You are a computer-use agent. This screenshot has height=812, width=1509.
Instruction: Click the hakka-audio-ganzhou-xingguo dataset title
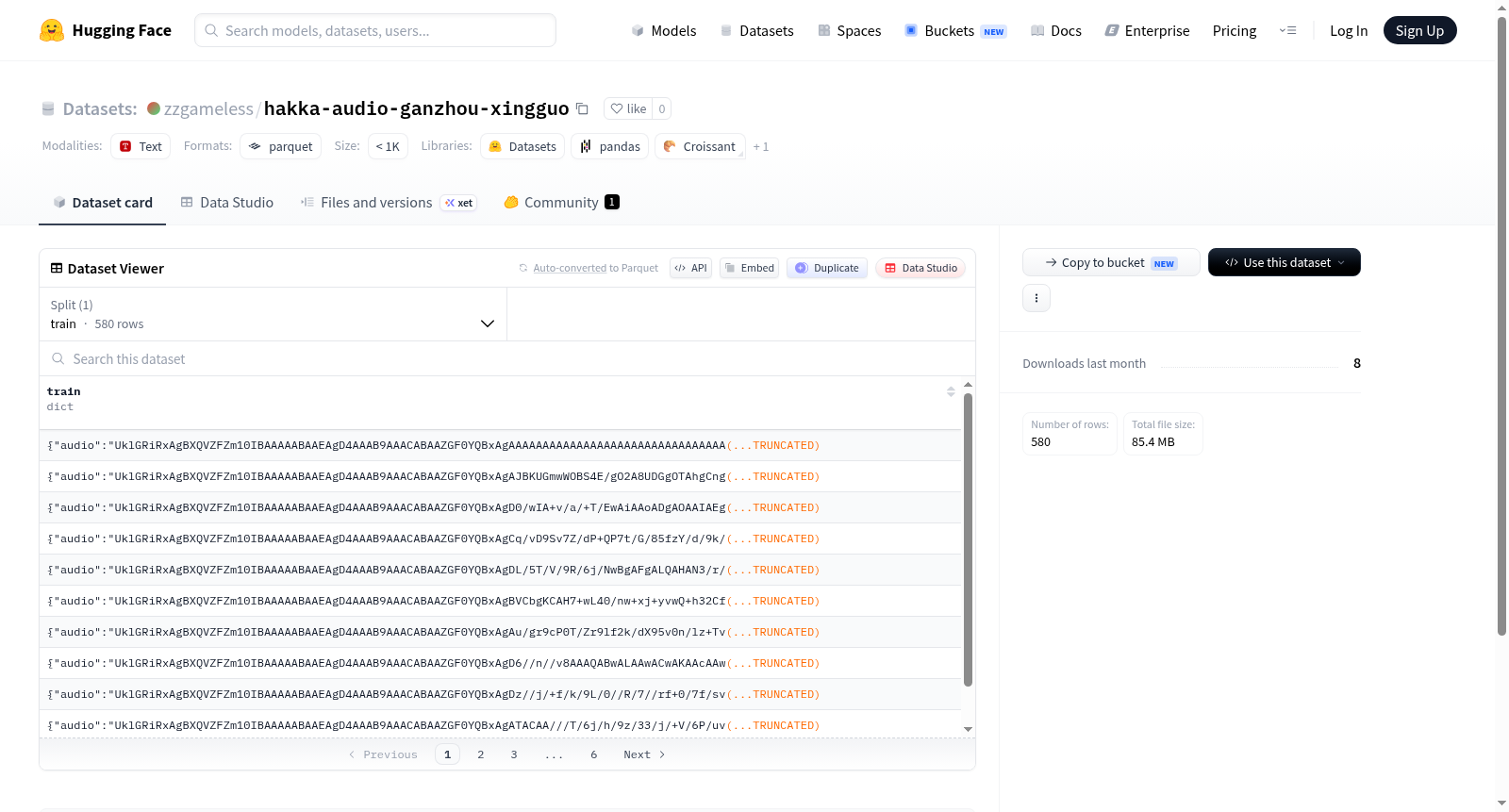click(416, 108)
